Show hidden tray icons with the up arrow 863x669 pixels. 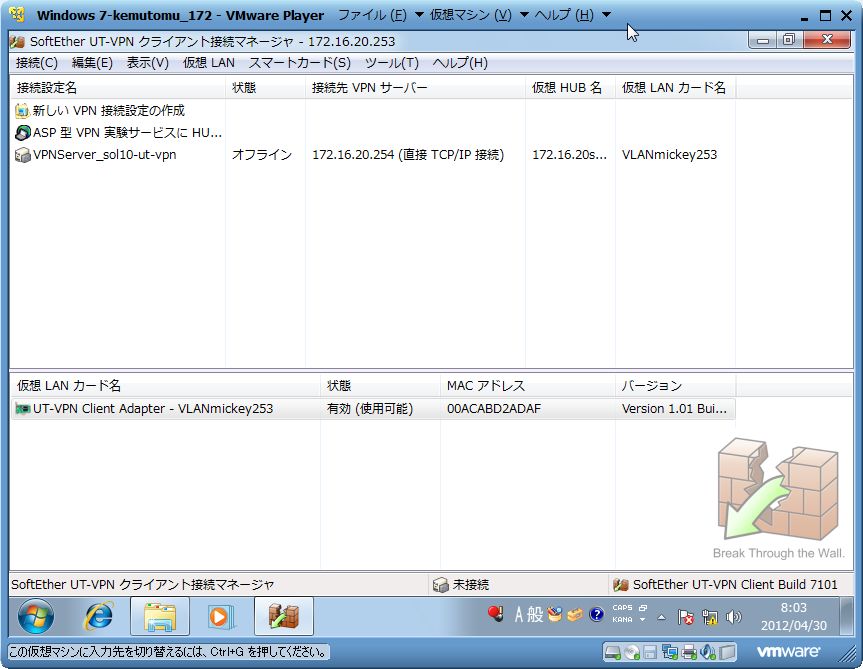pos(662,618)
